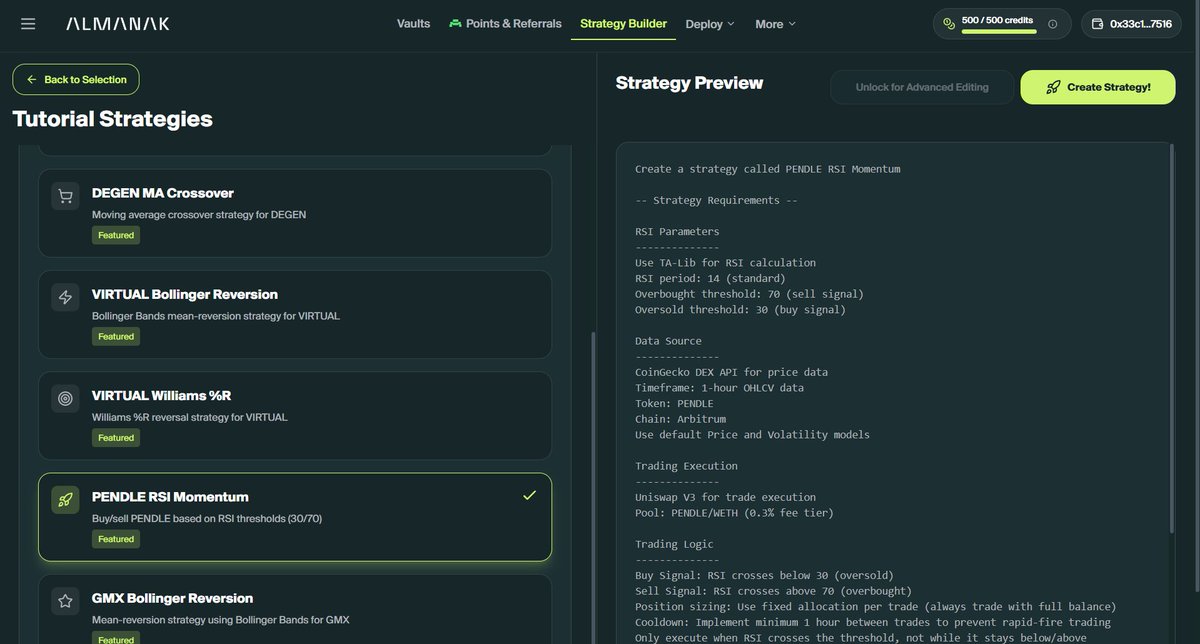Click the back arrow icon
Image resolution: width=1200 pixels, height=644 pixels.
tap(32, 79)
